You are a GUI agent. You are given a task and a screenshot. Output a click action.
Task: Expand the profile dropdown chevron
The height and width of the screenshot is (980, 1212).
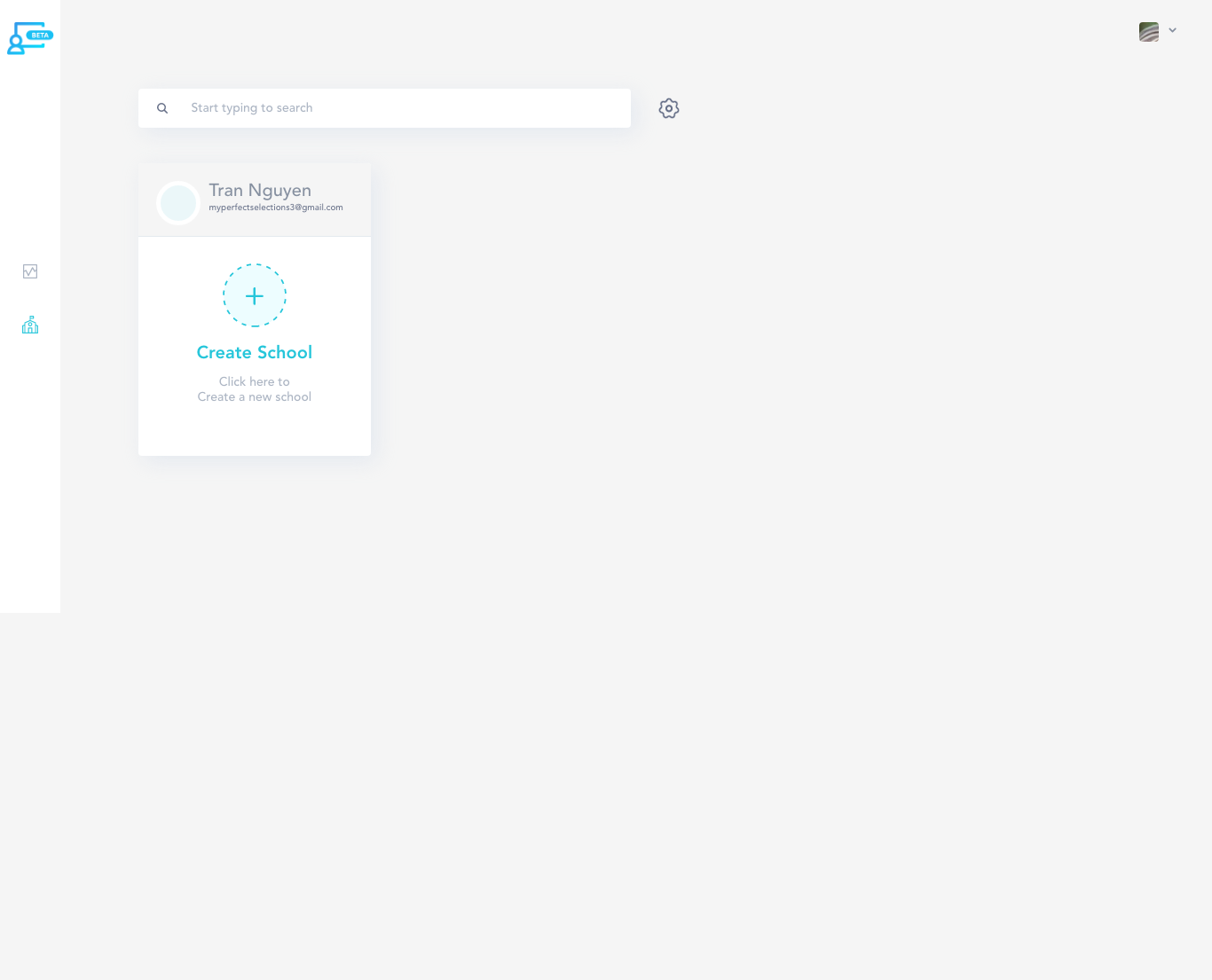1172,30
